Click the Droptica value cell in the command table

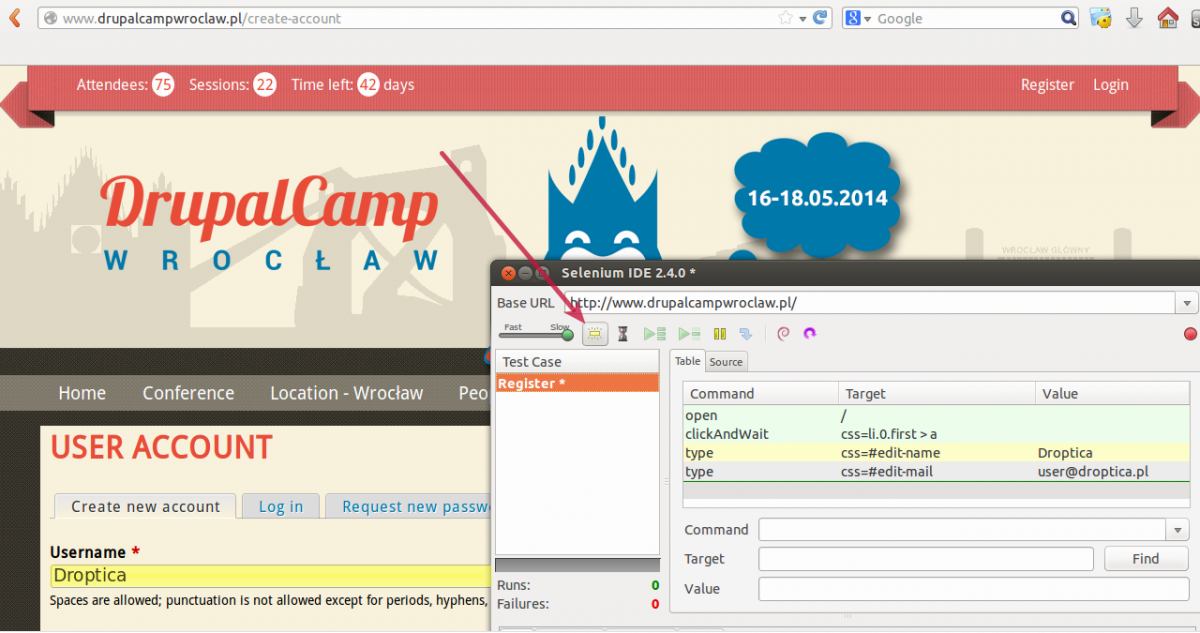(x=1112, y=453)
